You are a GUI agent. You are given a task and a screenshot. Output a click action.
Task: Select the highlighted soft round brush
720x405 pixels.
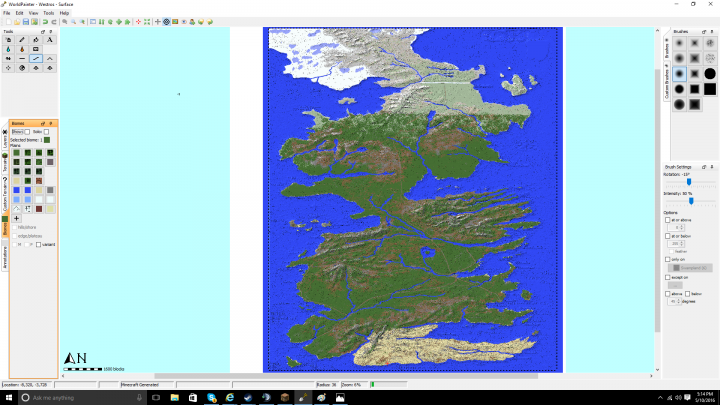point(679,73)
